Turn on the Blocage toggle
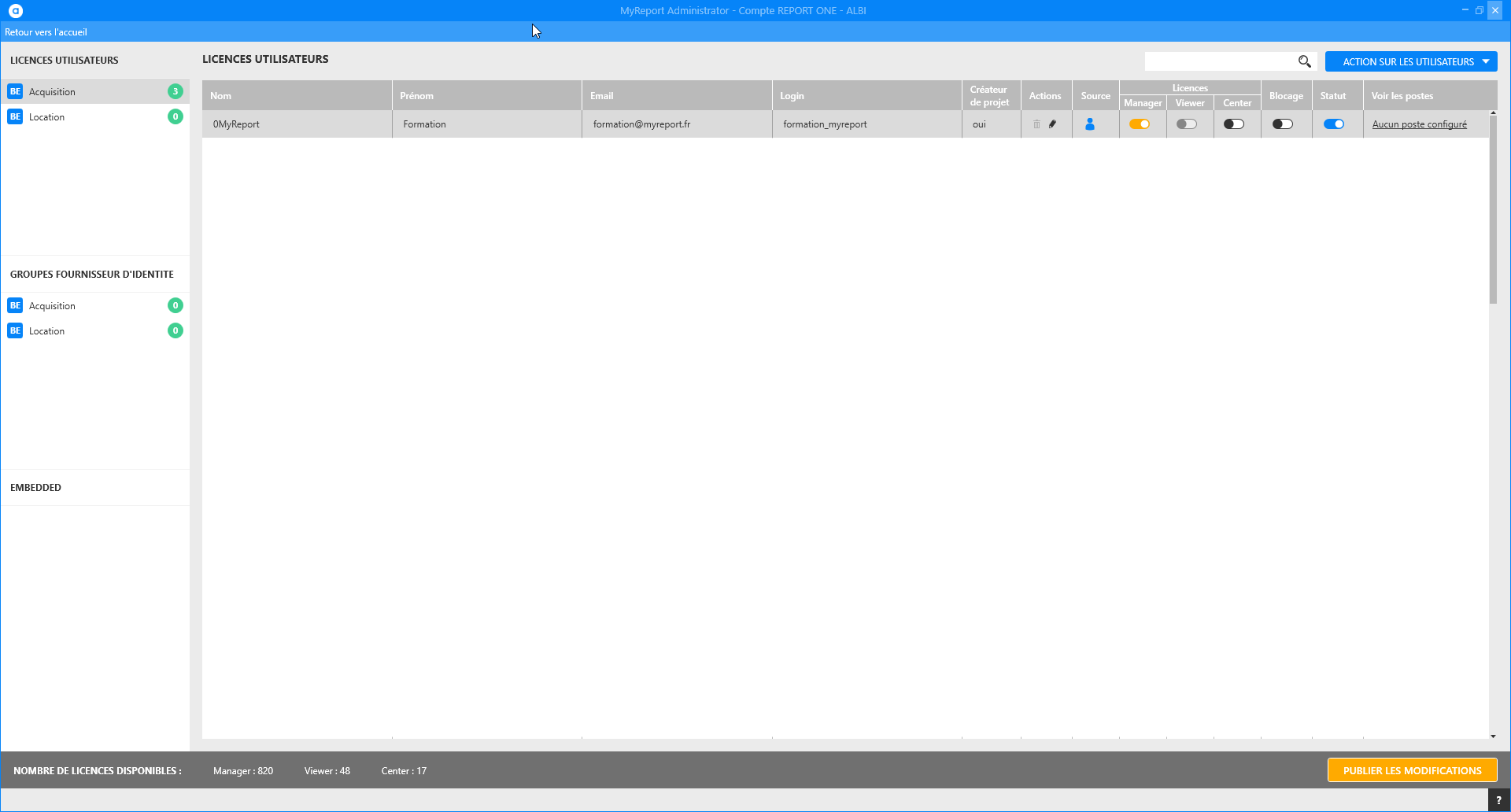The height and width of the screenshot is (812, 1511). (1282, 124)
